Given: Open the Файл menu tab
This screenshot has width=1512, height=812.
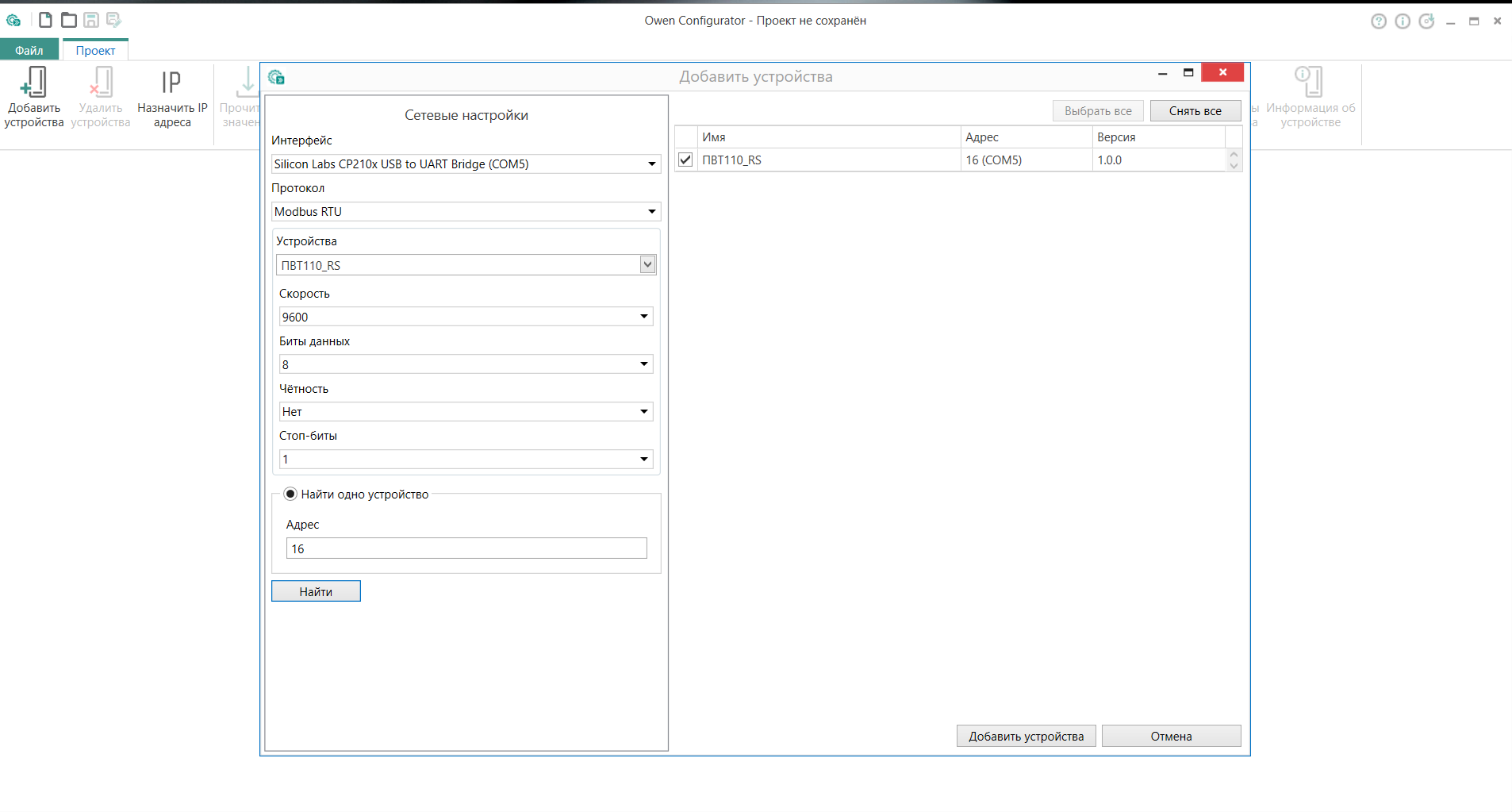Looking at the screenshot, I should (x=29, y=50).
